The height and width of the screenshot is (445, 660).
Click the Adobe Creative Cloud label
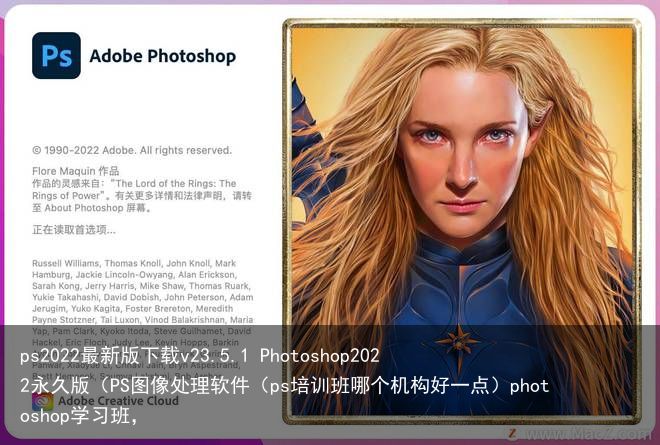118,400
